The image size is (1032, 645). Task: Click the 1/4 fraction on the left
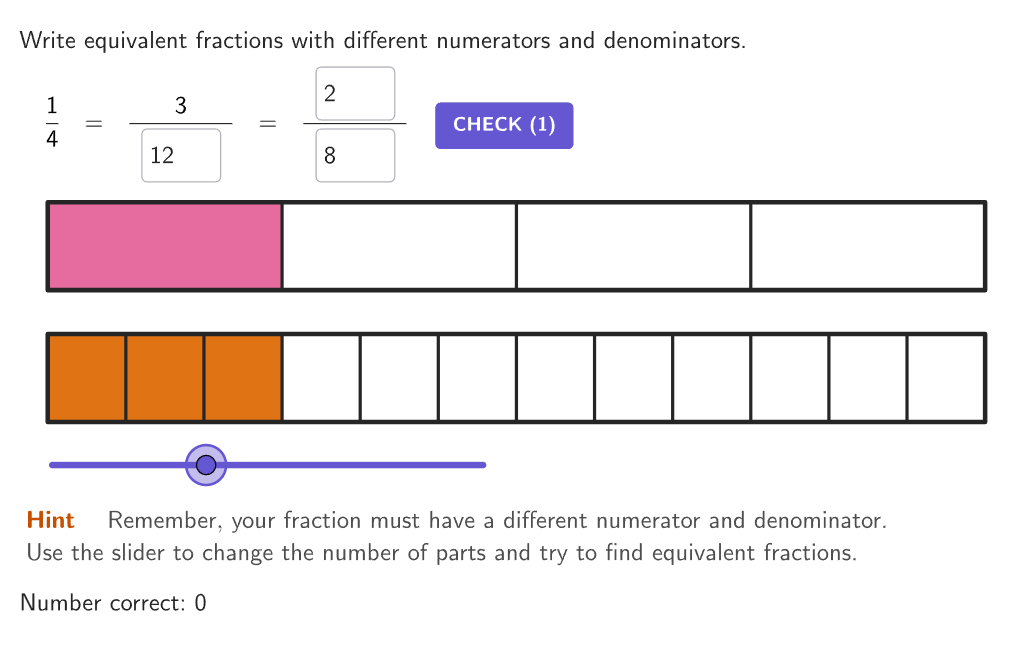pos(52,122)
